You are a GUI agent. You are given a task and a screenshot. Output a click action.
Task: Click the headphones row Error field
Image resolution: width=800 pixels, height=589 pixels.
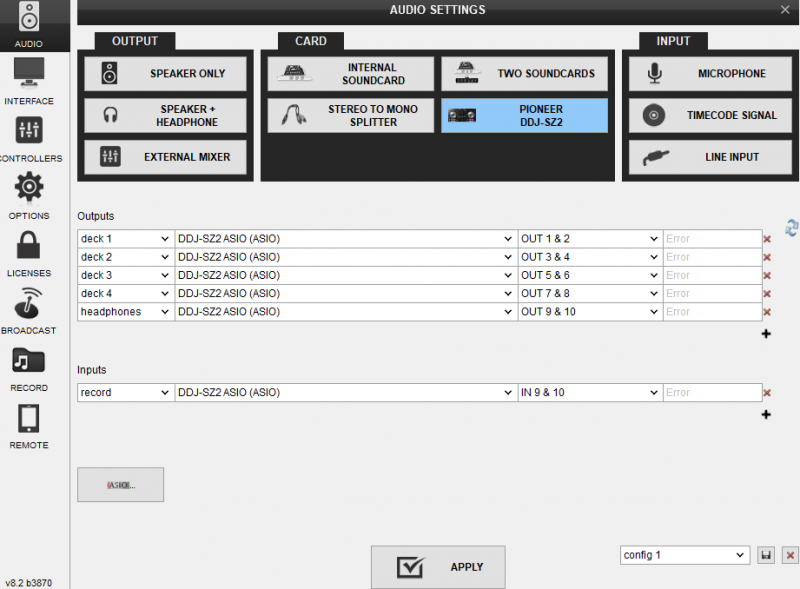(x=712, y=312)
